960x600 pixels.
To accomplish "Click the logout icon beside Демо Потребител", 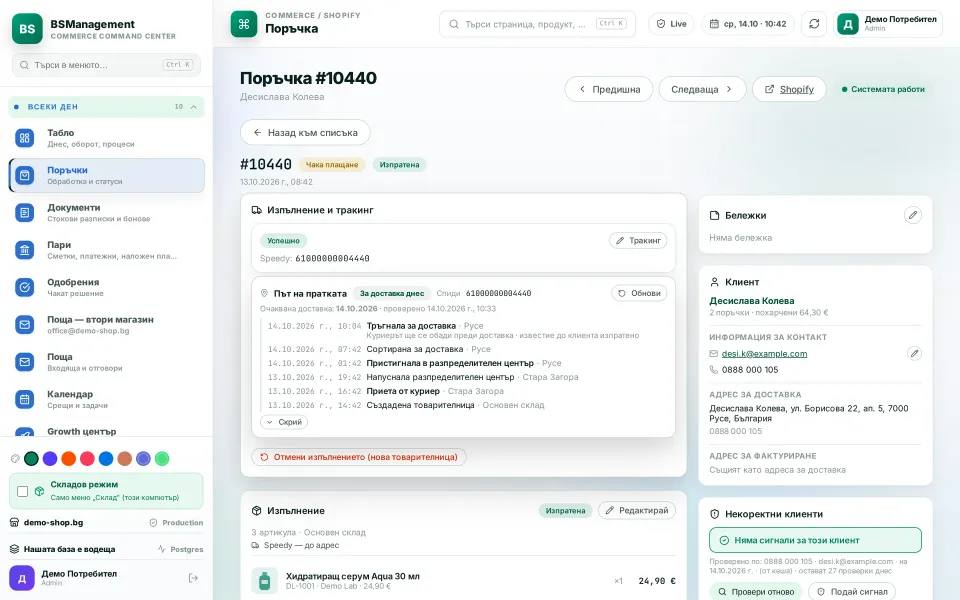I will [193, 578].
